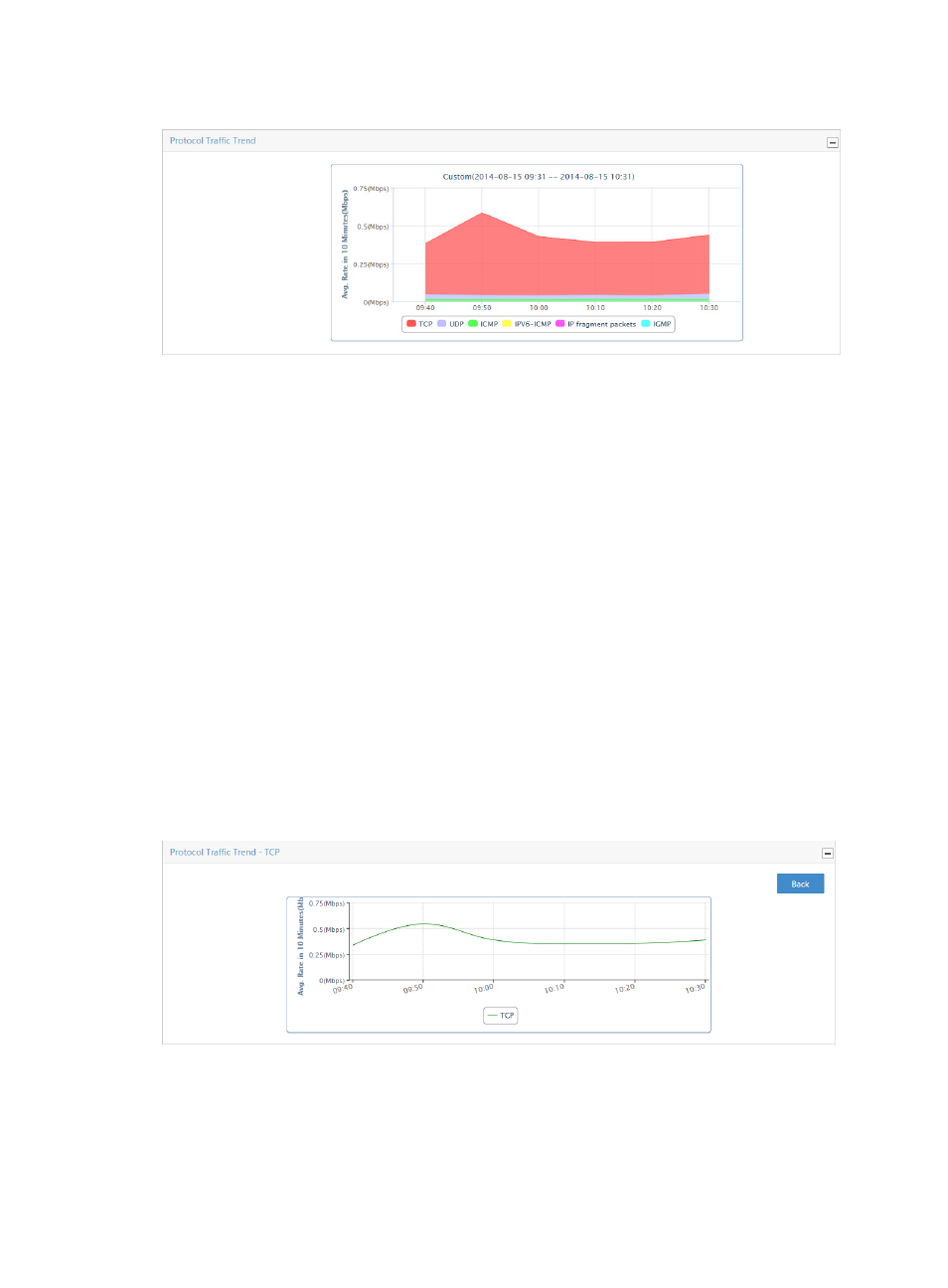Click the Custom date range chart title
Screen dimensions: 948x1288
(x=538, y=177)
